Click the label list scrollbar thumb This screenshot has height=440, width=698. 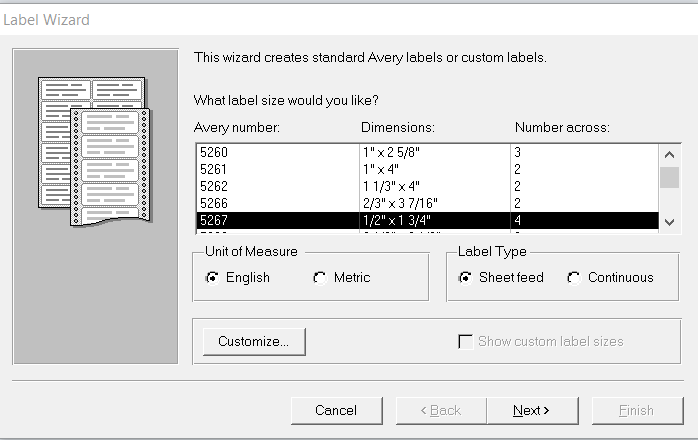click(669, 178)
